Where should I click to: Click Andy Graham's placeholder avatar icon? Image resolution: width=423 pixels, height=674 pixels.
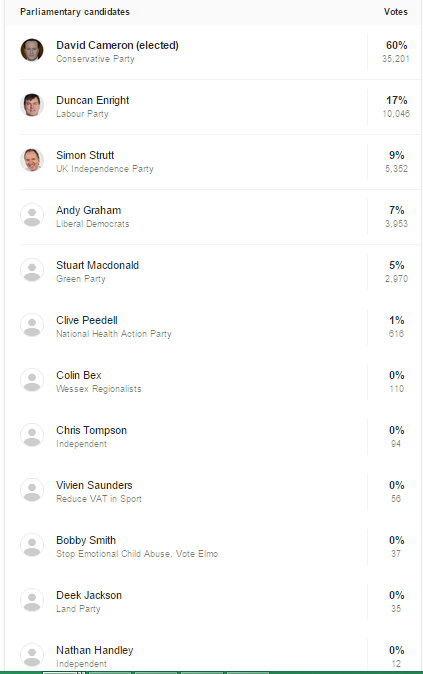(x=32, y=215)
